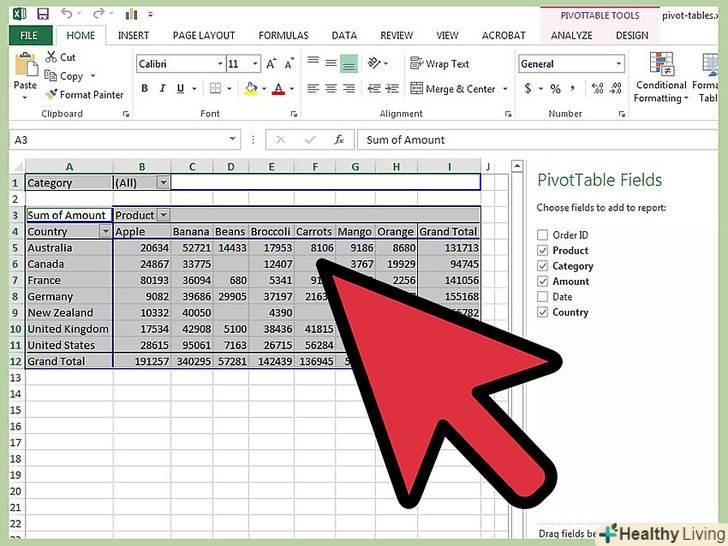
Task: Increase decimal places
Action: coord(598,88)
